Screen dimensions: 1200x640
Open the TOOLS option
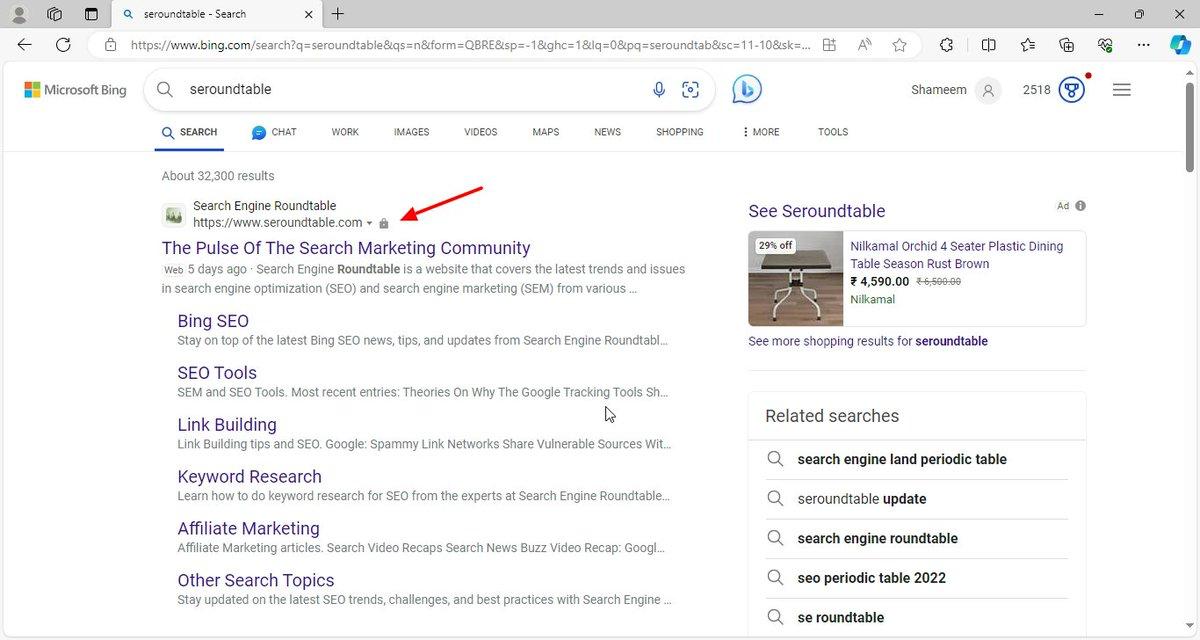click(833, 132)
